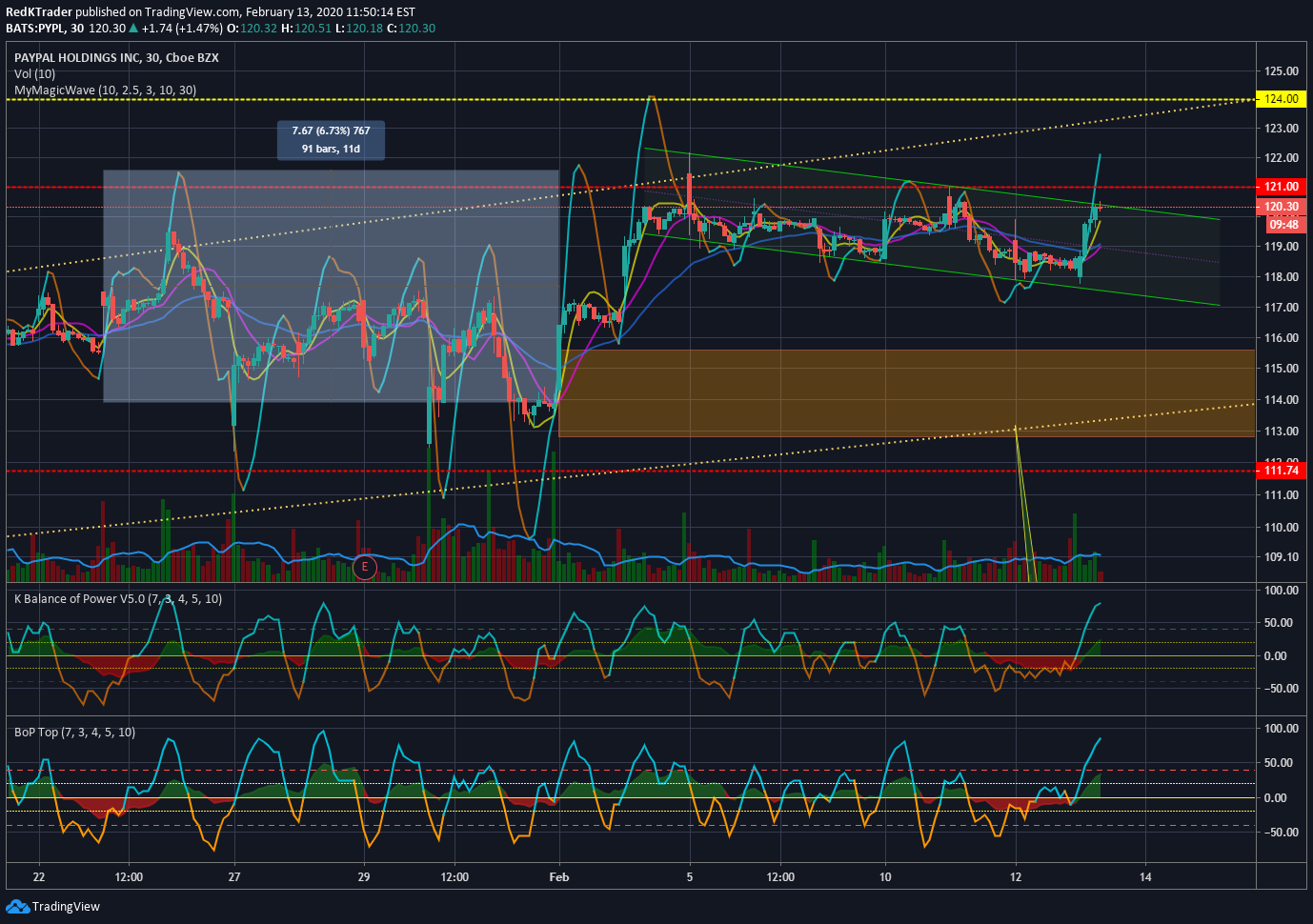The width and height of the screenshot is (1313, 924).
Task: Click the '10' date on time axis
Action: pyautogui.click(x=885, y=877)
